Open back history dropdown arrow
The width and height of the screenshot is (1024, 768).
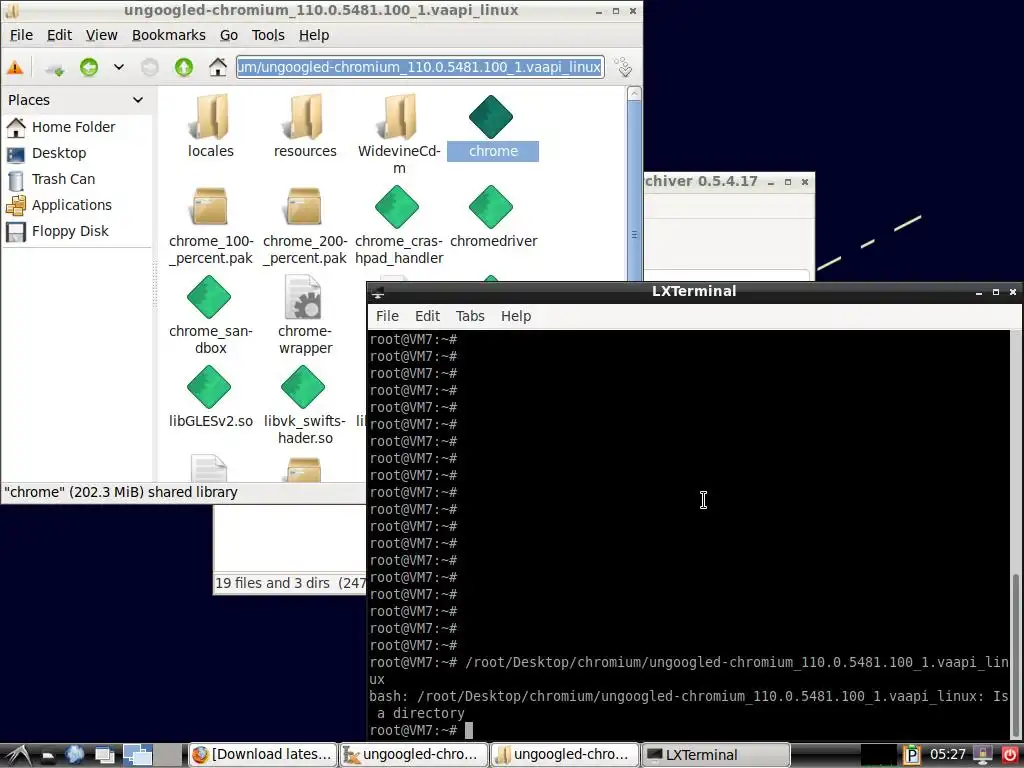(119, 67)
